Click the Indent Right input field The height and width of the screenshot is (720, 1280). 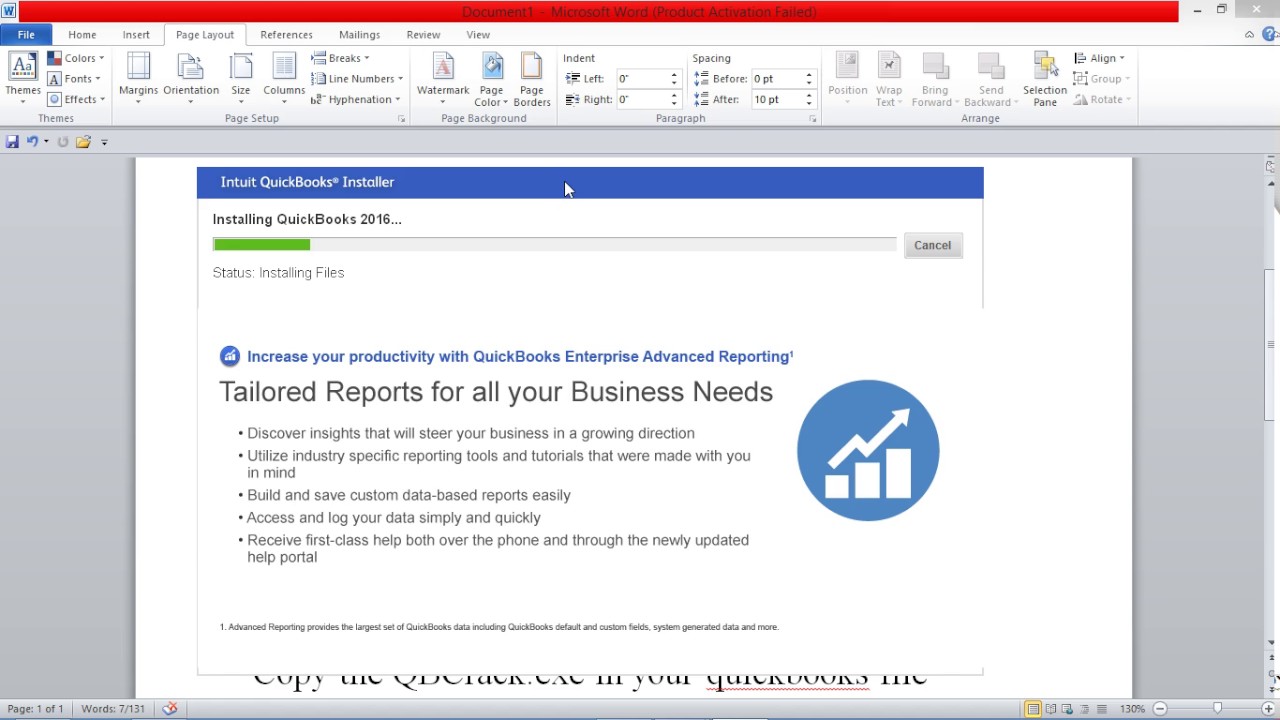(641, 99)
